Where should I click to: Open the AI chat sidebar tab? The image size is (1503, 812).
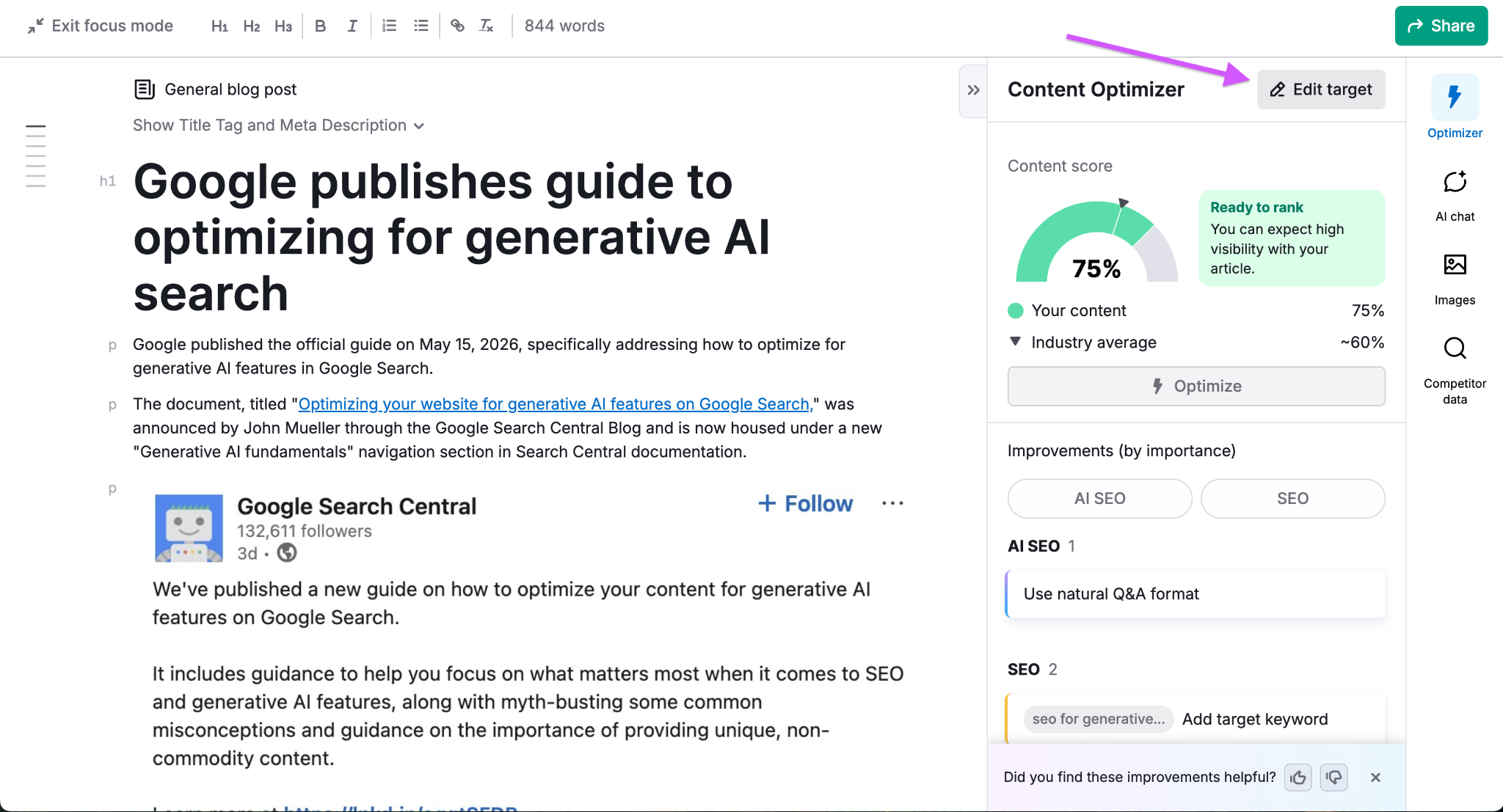tap(1455, 196)
